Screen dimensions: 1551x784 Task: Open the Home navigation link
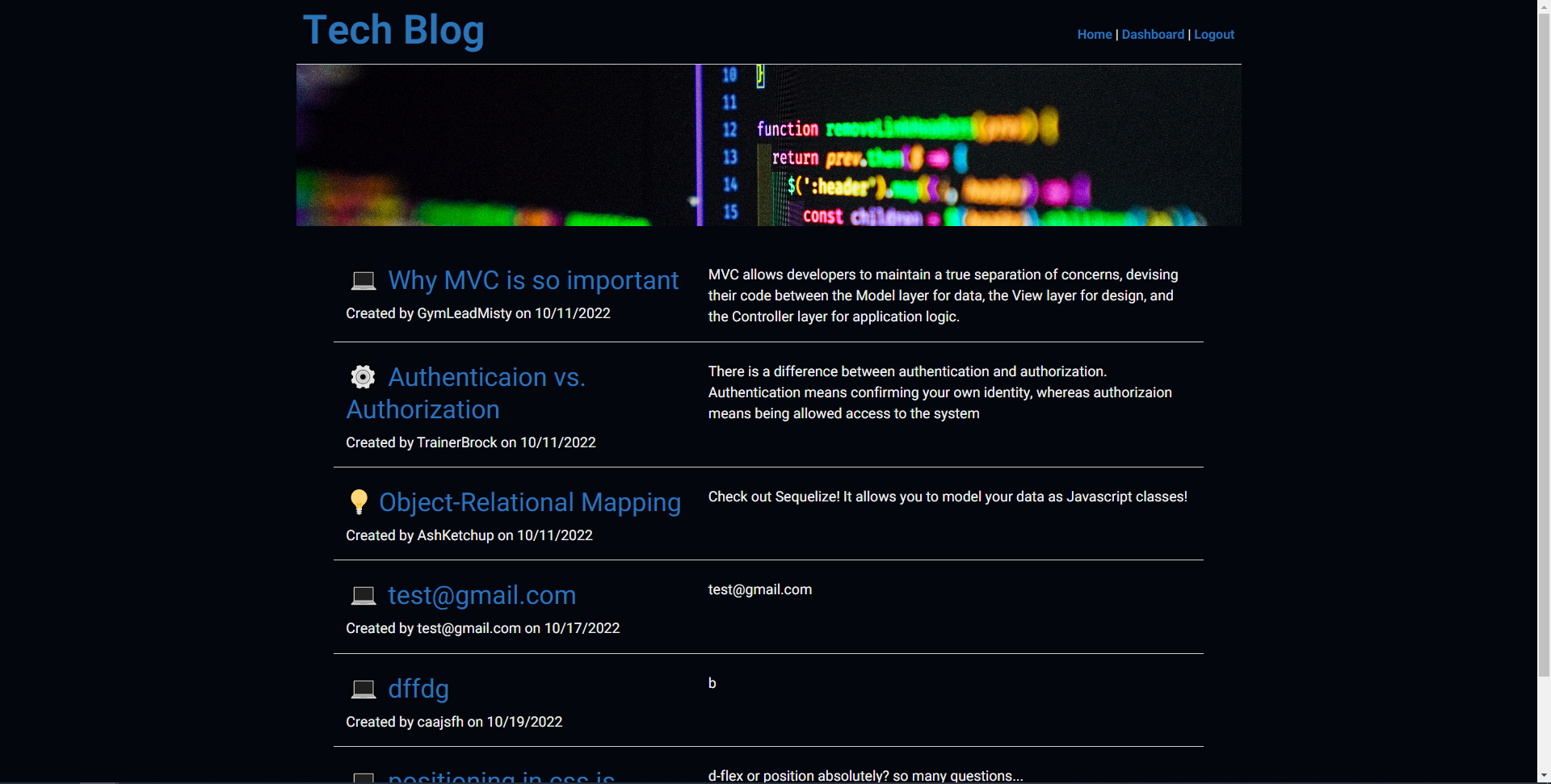point(1094,34)
